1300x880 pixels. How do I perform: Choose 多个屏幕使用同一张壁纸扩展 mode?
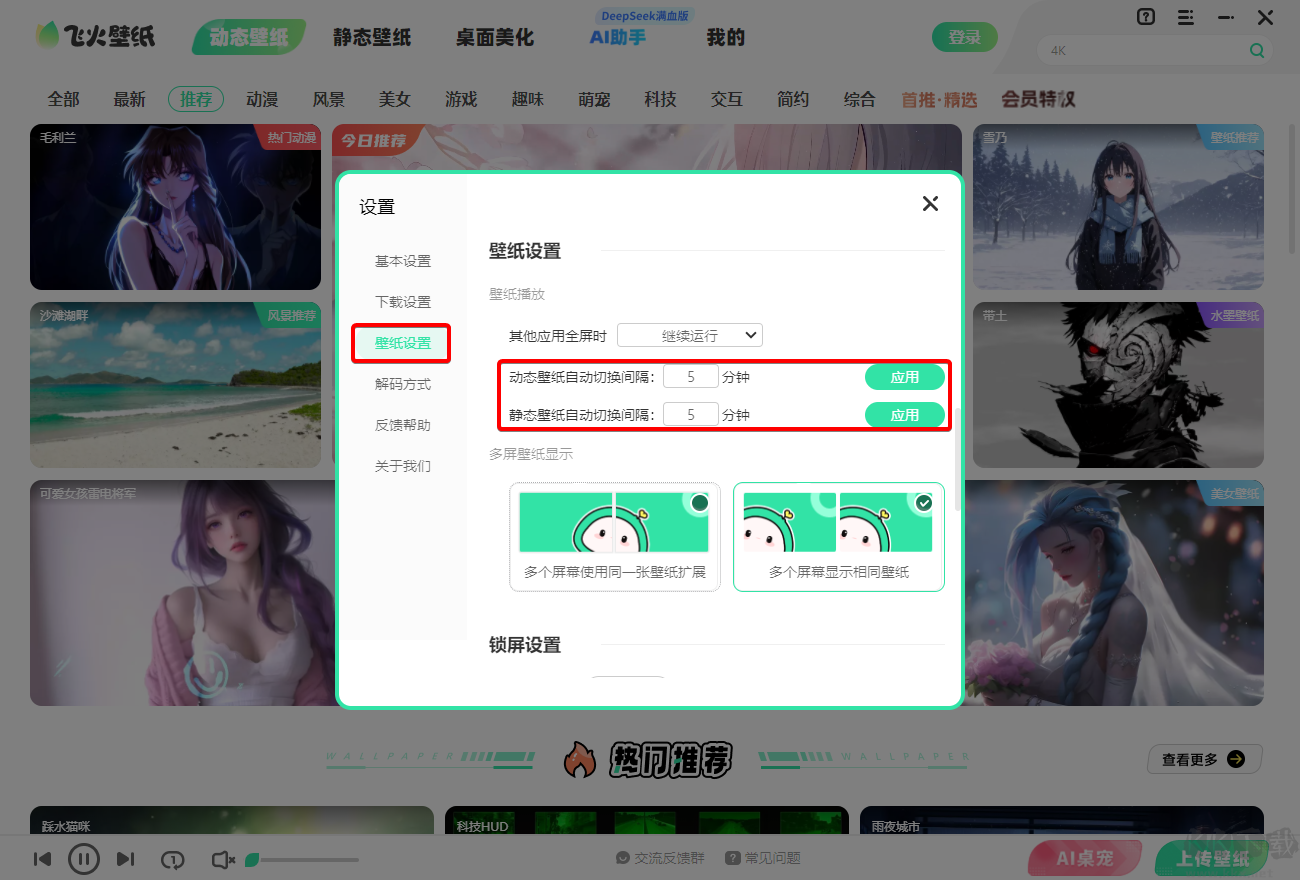coord(614,537)
